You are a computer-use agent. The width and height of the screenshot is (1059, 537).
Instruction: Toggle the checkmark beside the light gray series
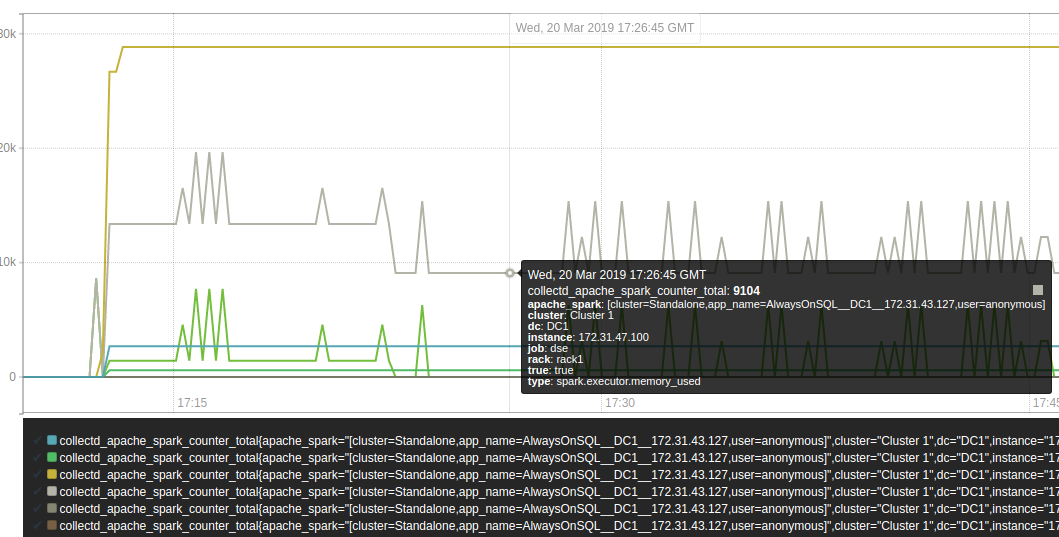tap(38, 491)
